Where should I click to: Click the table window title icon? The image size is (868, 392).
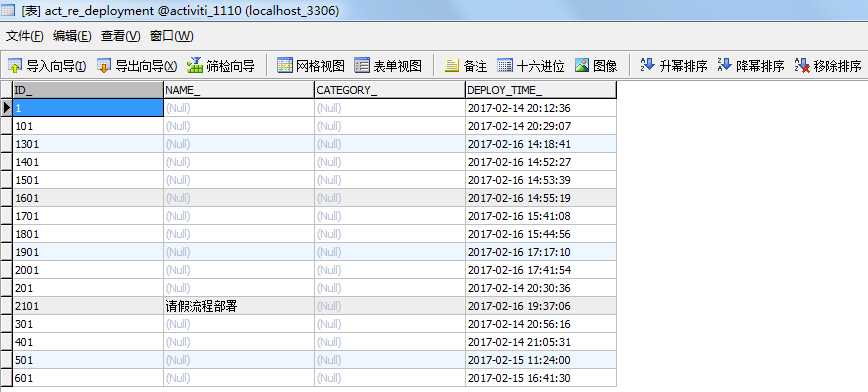click(8, 10)
